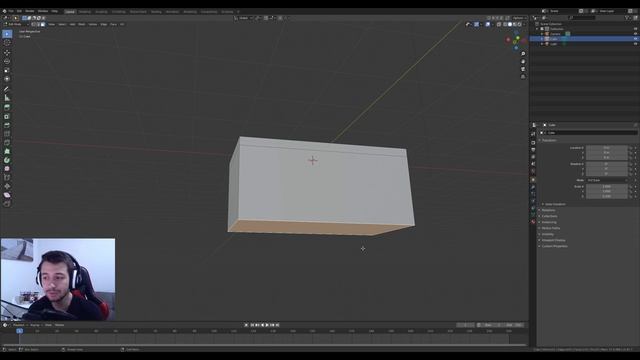Image resolution: width=640 pixels, height=360 pixels.
Task: Select the Rotate tool in toolbar
Action: [7, 62]
